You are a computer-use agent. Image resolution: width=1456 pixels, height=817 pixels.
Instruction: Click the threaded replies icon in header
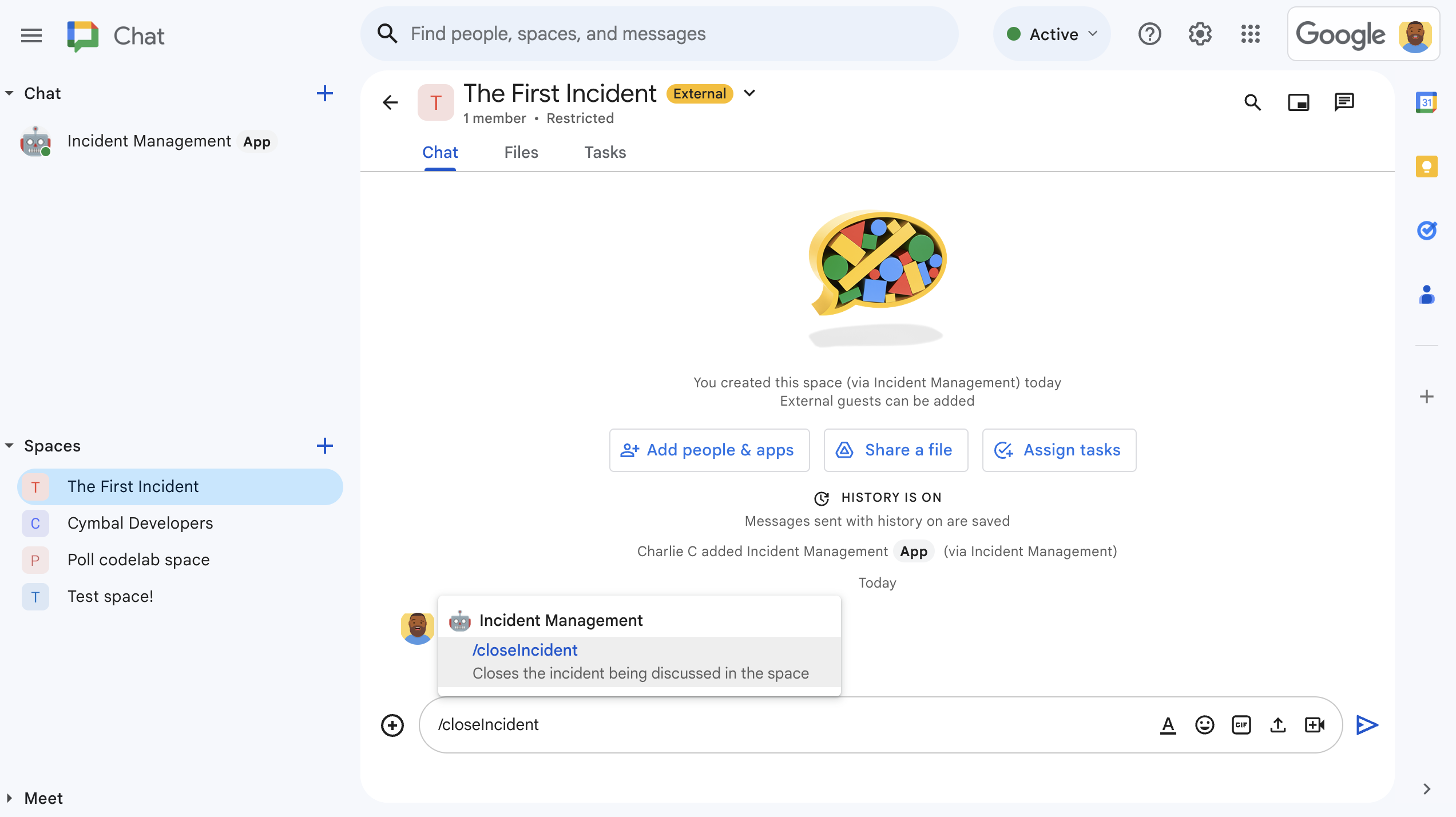coord(1345,102)
